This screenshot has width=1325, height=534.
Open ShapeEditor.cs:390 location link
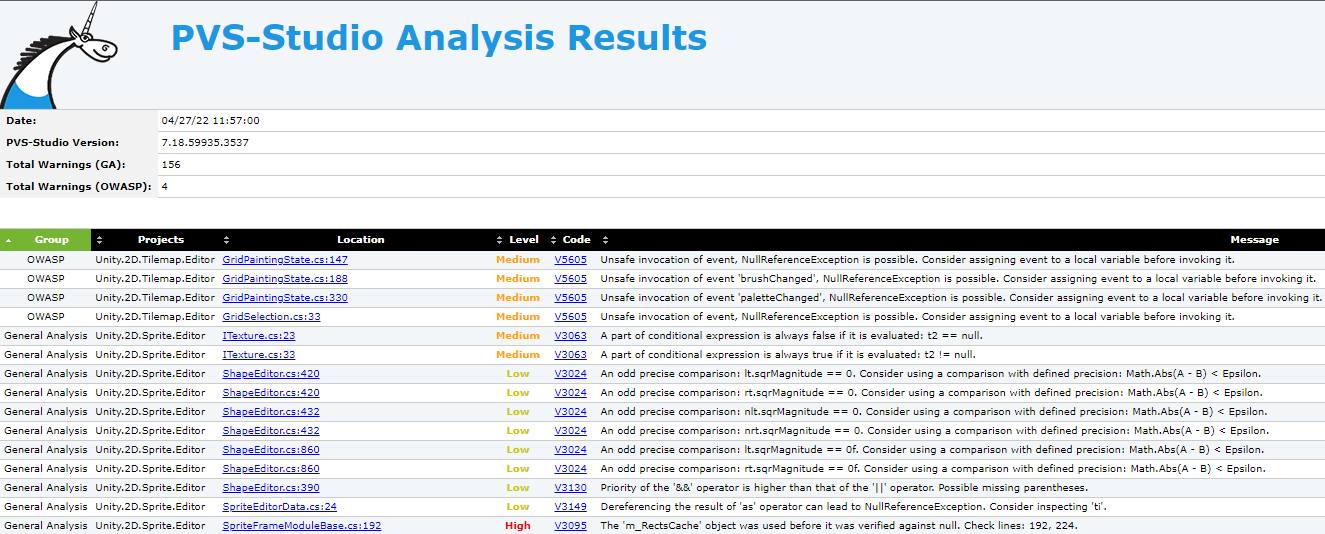pos(271,488)
